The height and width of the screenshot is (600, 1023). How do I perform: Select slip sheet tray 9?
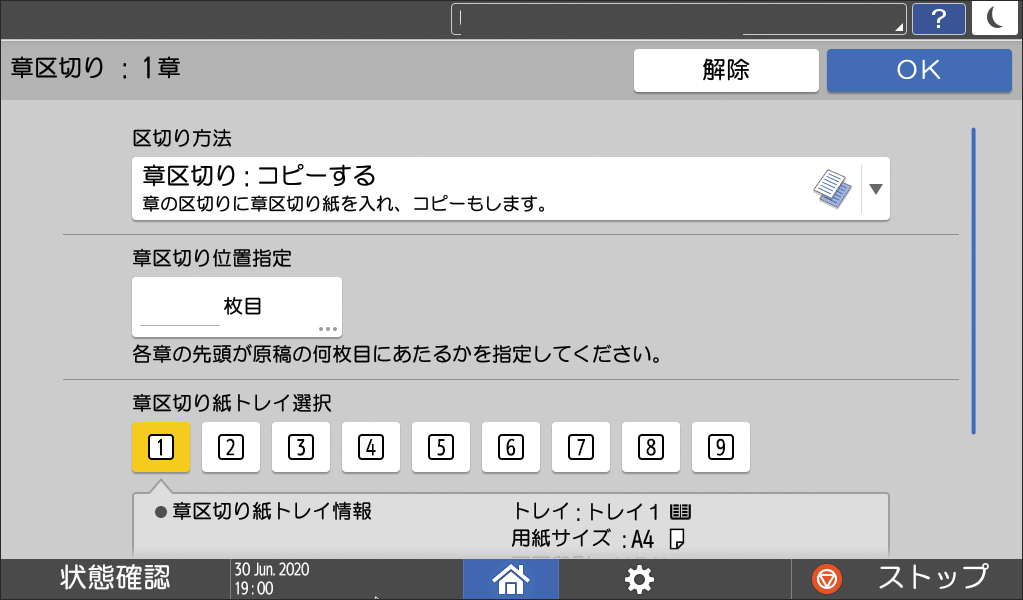point(720,447)
